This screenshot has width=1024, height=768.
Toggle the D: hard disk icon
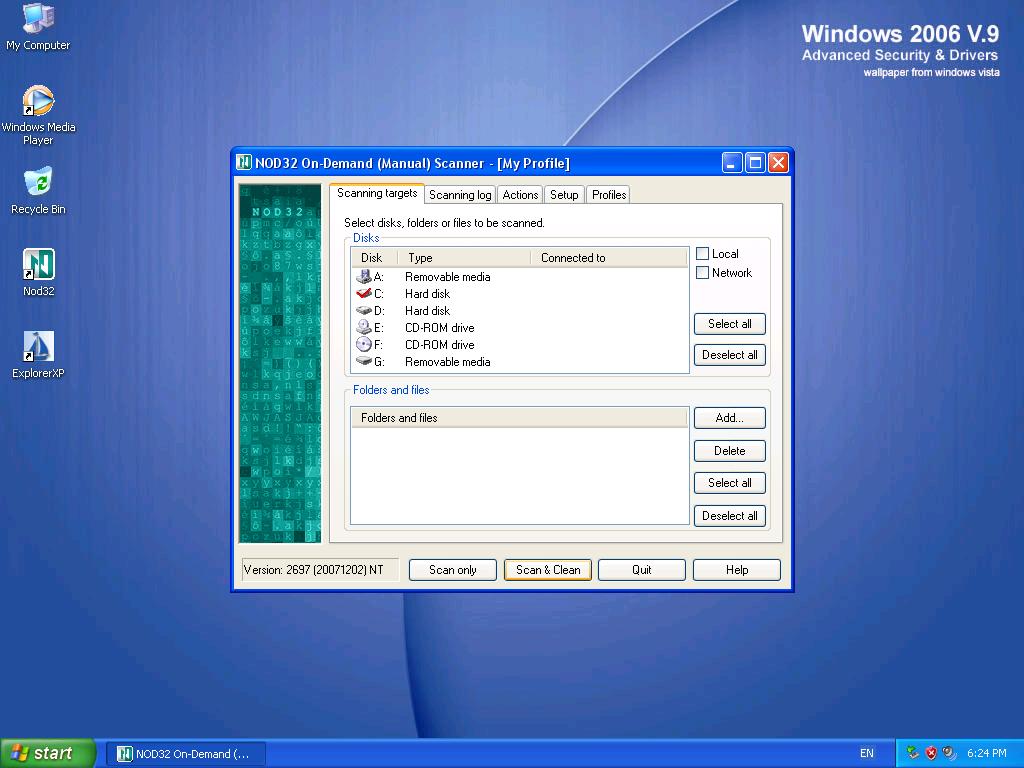coord(364,311)
